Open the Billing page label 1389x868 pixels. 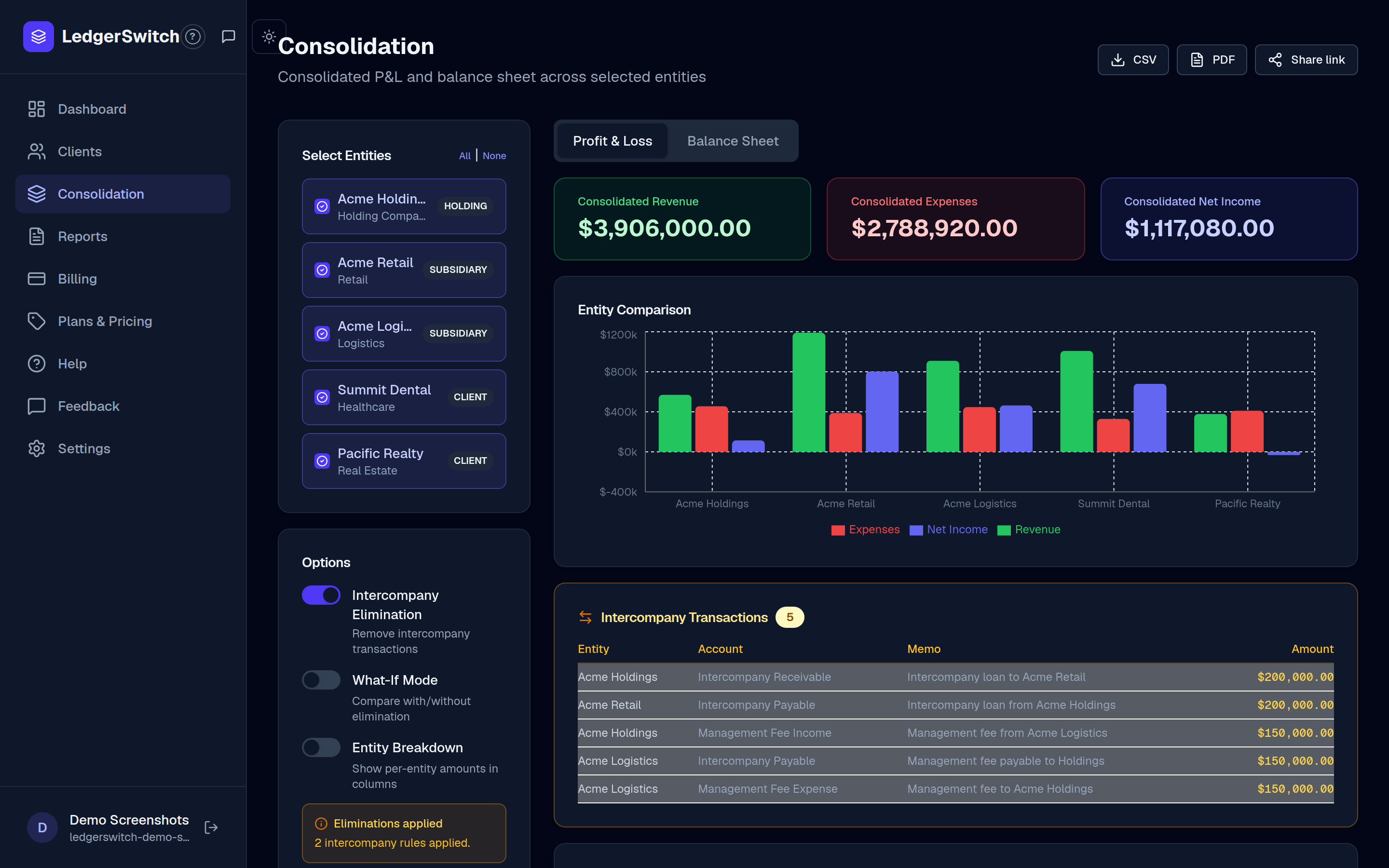click(78, 279)
